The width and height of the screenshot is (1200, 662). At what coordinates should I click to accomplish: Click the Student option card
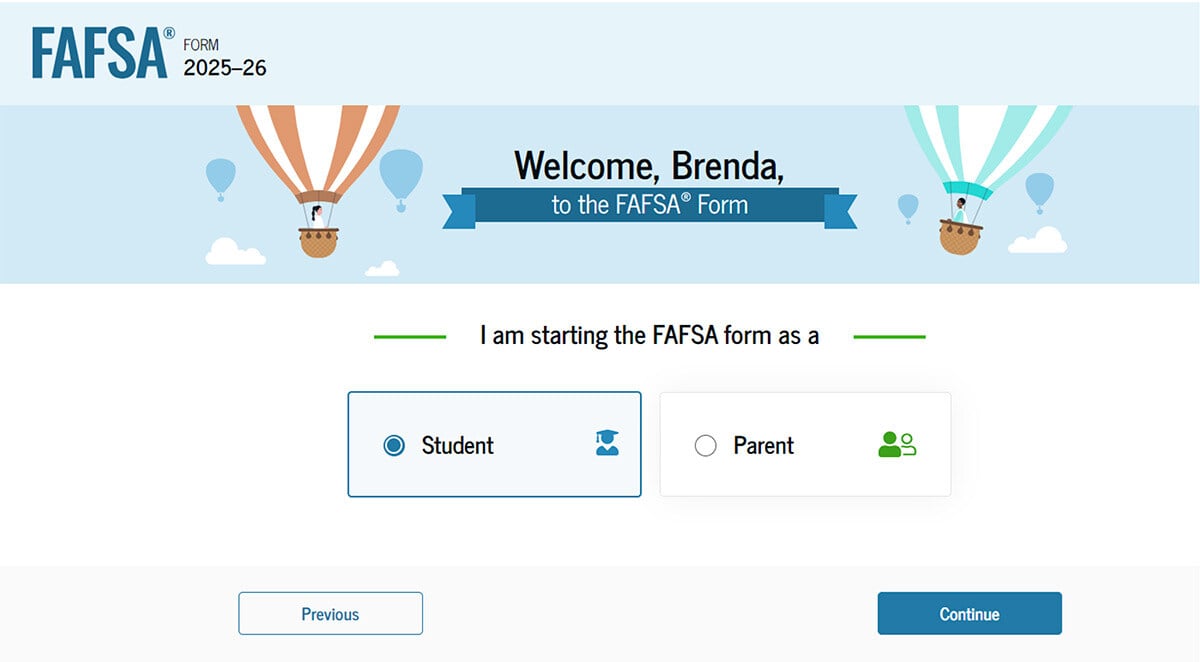click(x=494, y=444)
